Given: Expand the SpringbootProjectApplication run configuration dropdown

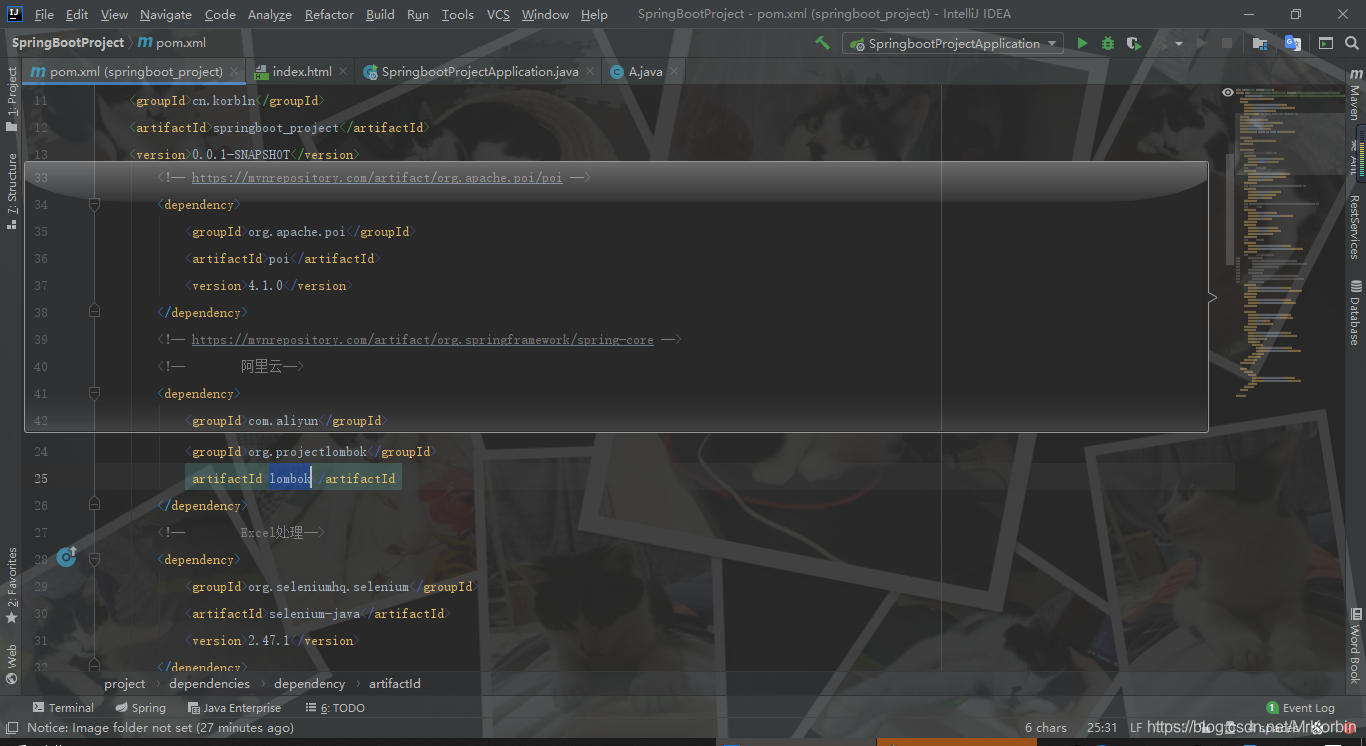Looking at the screenshot, I should tap(1052, 44).
